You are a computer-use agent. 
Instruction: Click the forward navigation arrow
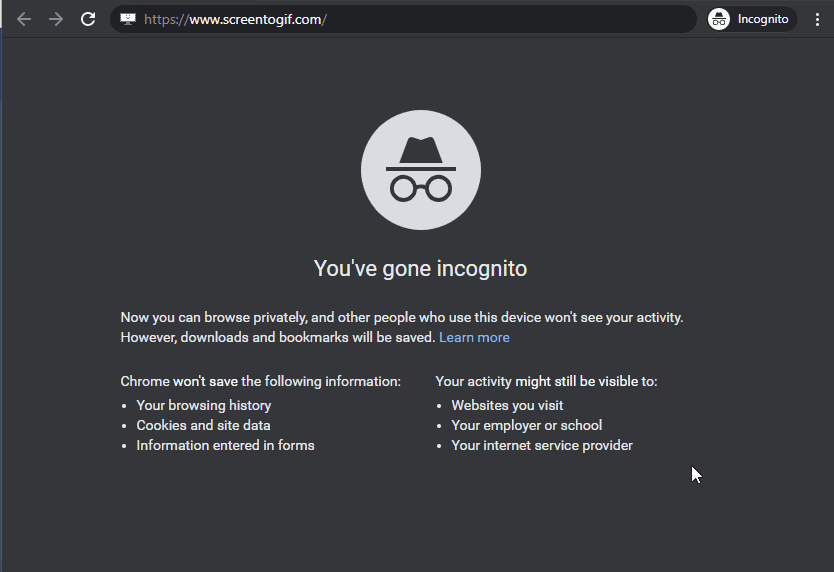[56, 19]
